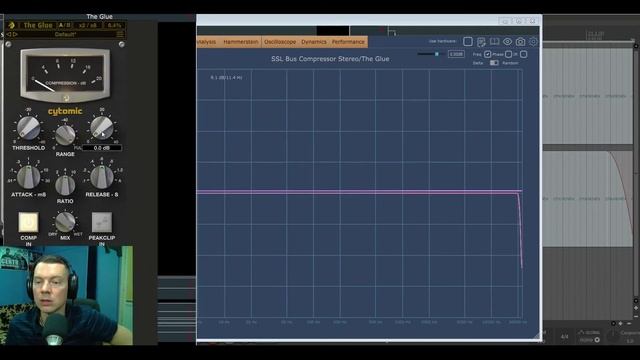Click the Range knob
The height and width of the screenshot is (360, 640).
tap(65, 135)
